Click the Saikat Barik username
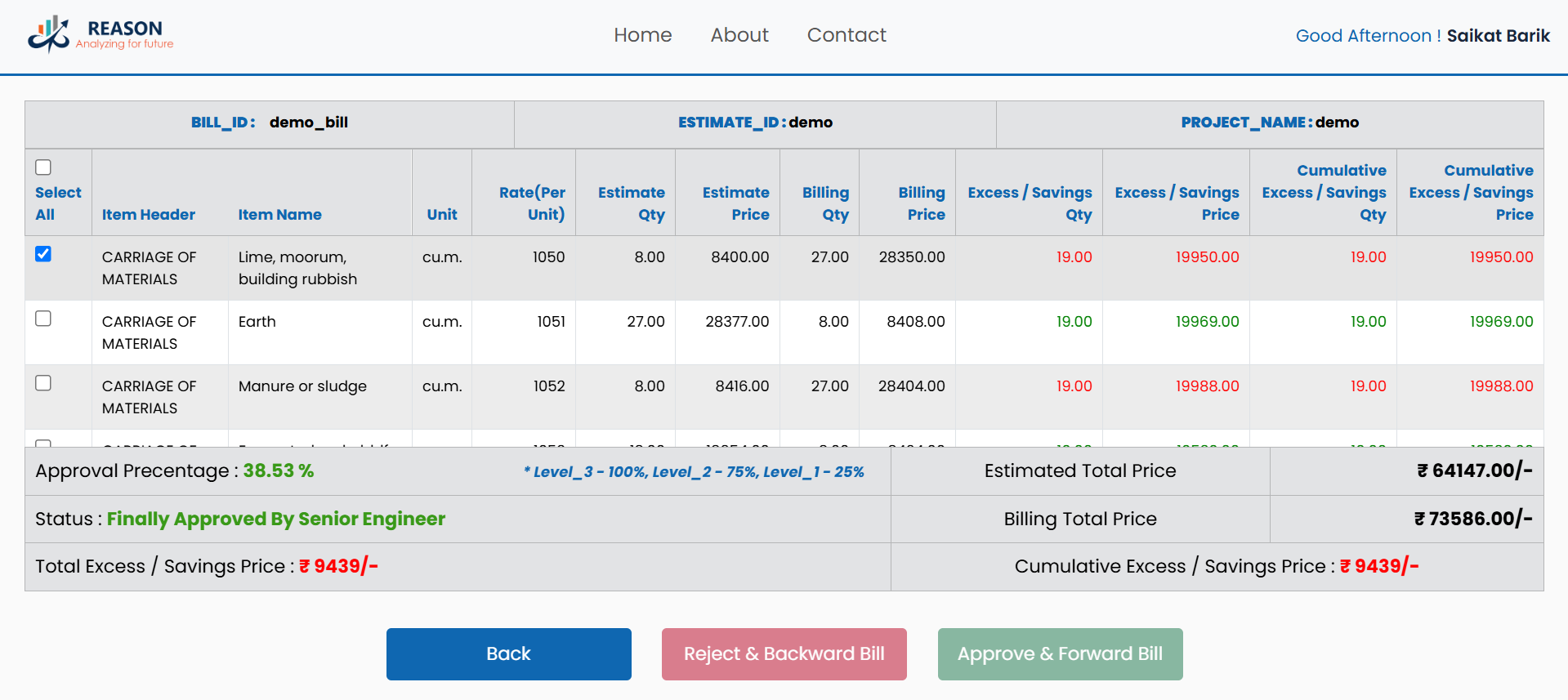1568x700 pixels. pos(1498,36)
